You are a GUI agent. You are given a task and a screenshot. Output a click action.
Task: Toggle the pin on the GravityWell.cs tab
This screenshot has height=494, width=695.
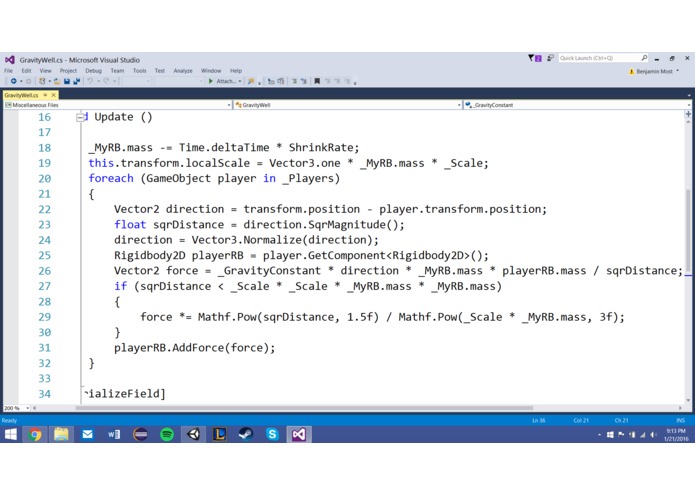tap(45, 95)
